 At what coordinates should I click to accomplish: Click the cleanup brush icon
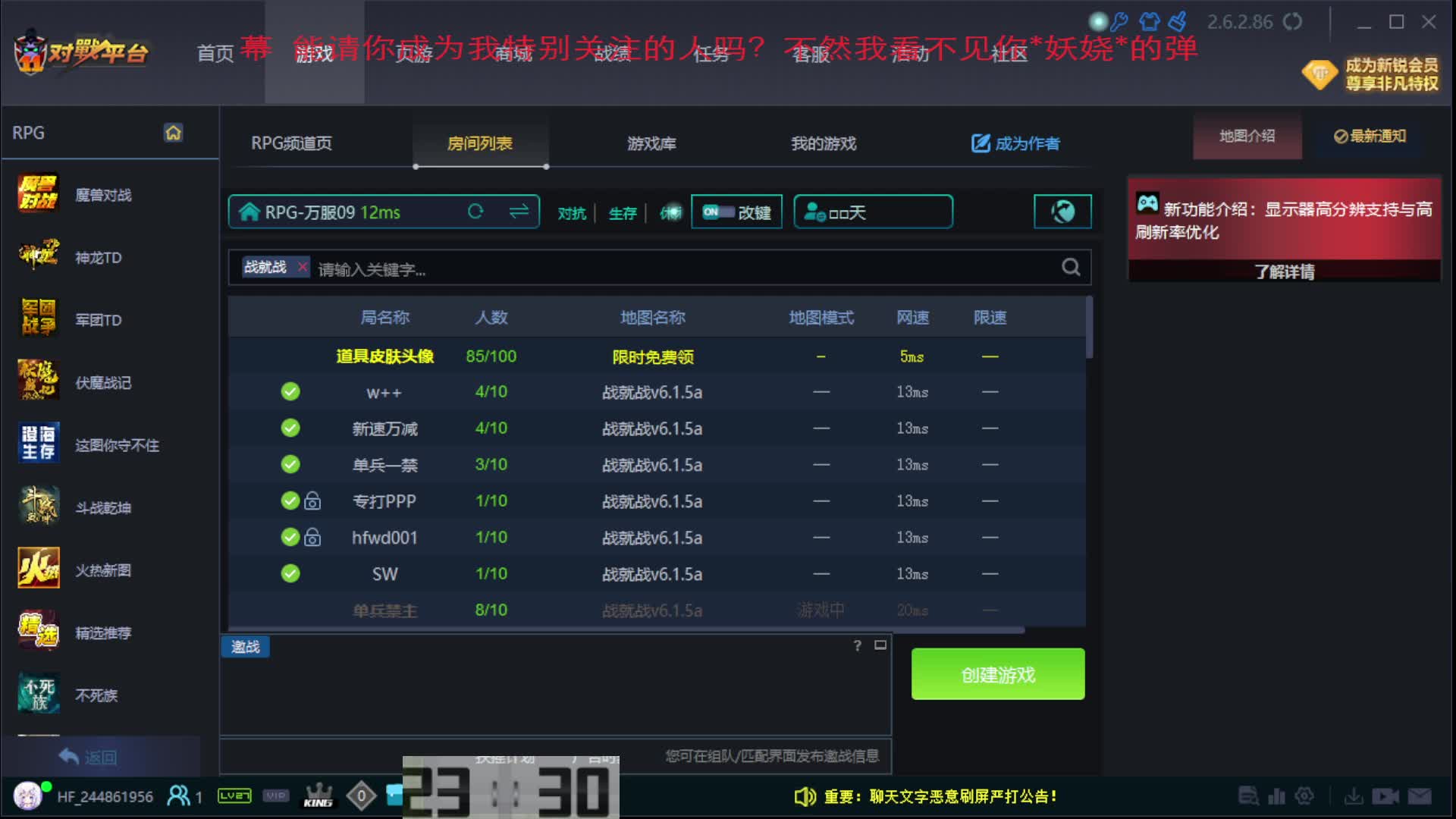(x=1178, y=21)
